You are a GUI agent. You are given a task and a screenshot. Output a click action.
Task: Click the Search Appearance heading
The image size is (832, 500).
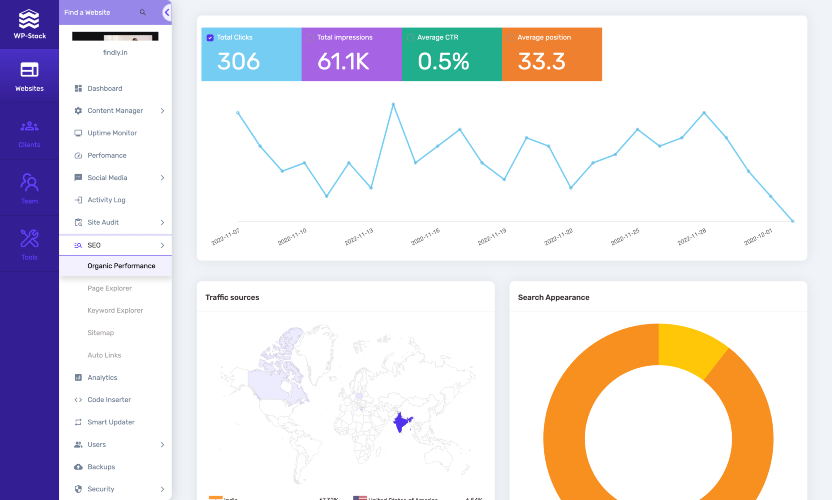(x=553, y=297)
